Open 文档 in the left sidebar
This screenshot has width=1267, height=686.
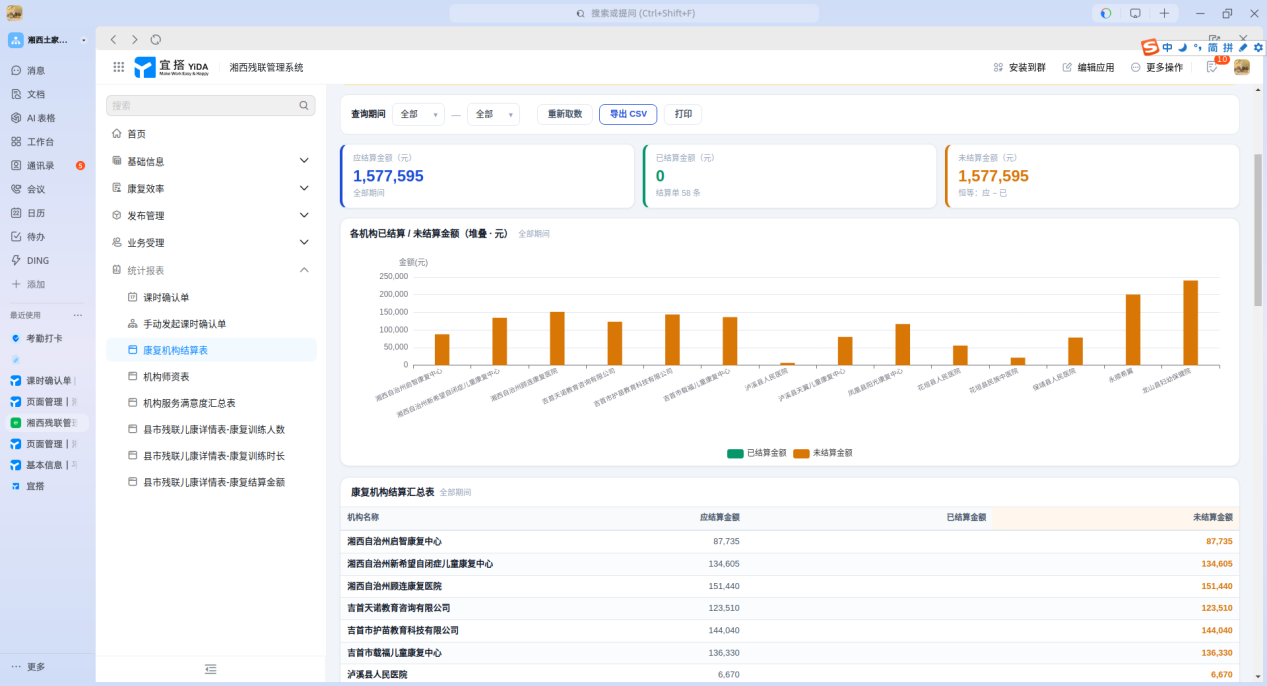click(28, 94)
